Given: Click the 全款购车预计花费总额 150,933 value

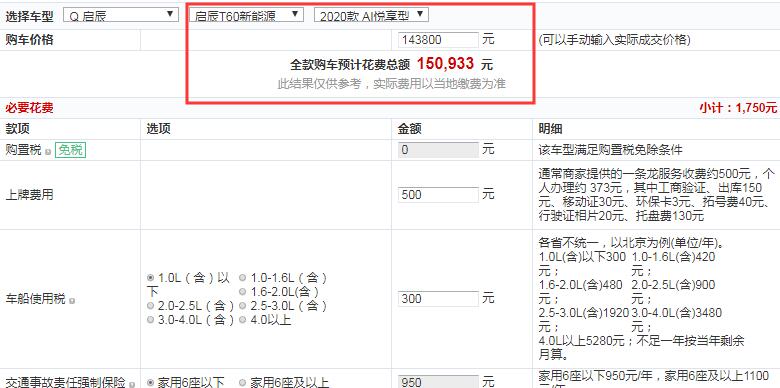Looking at the screenshot, I should (x=445, y=64).
